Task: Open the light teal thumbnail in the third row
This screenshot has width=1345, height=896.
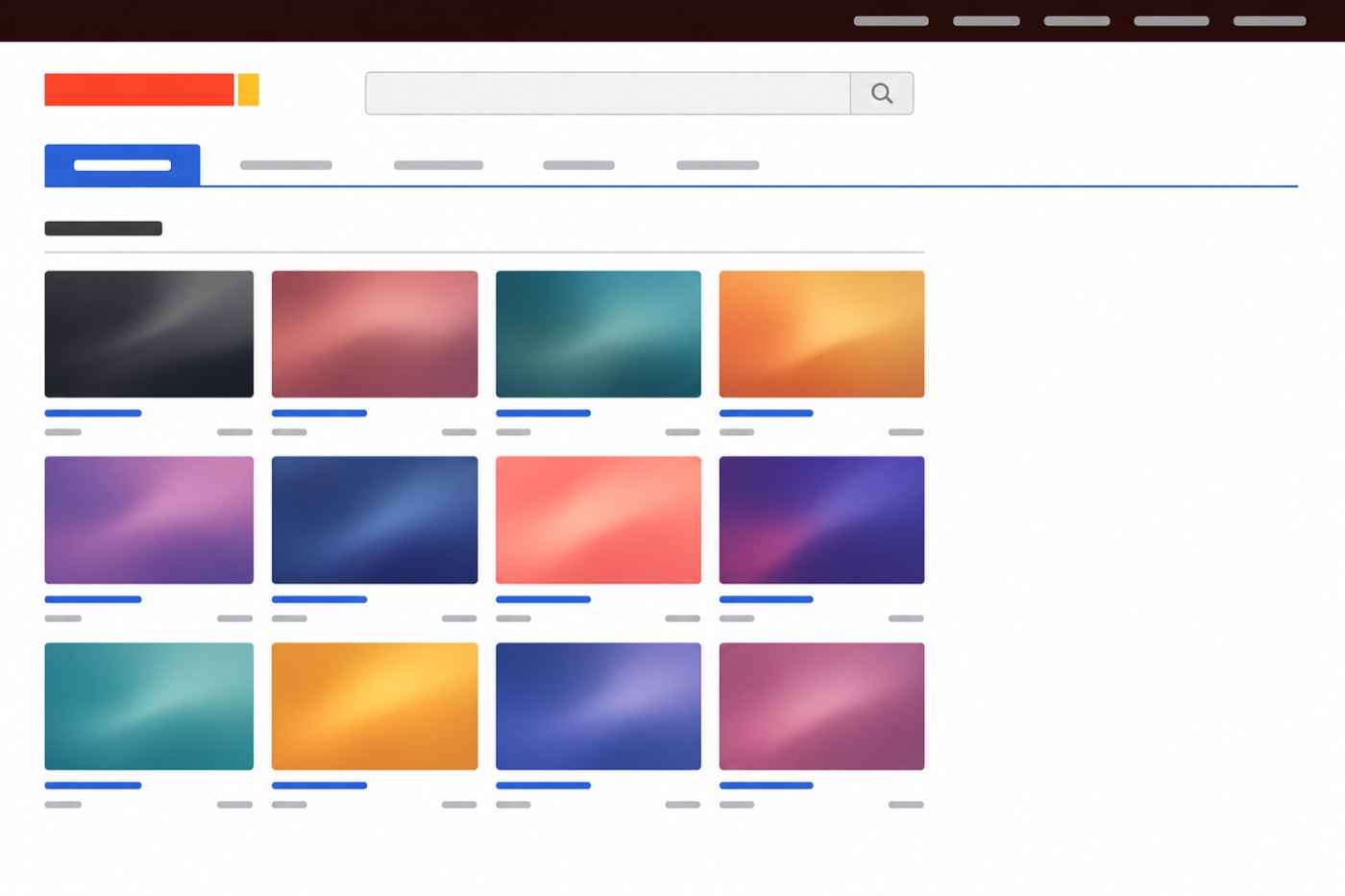Action: click(149, 706)
